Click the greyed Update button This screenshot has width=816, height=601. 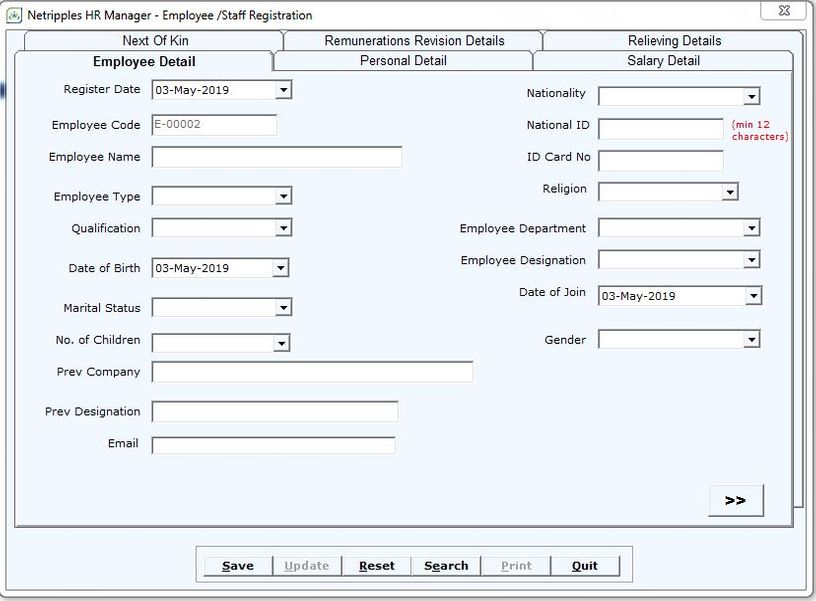307,566
